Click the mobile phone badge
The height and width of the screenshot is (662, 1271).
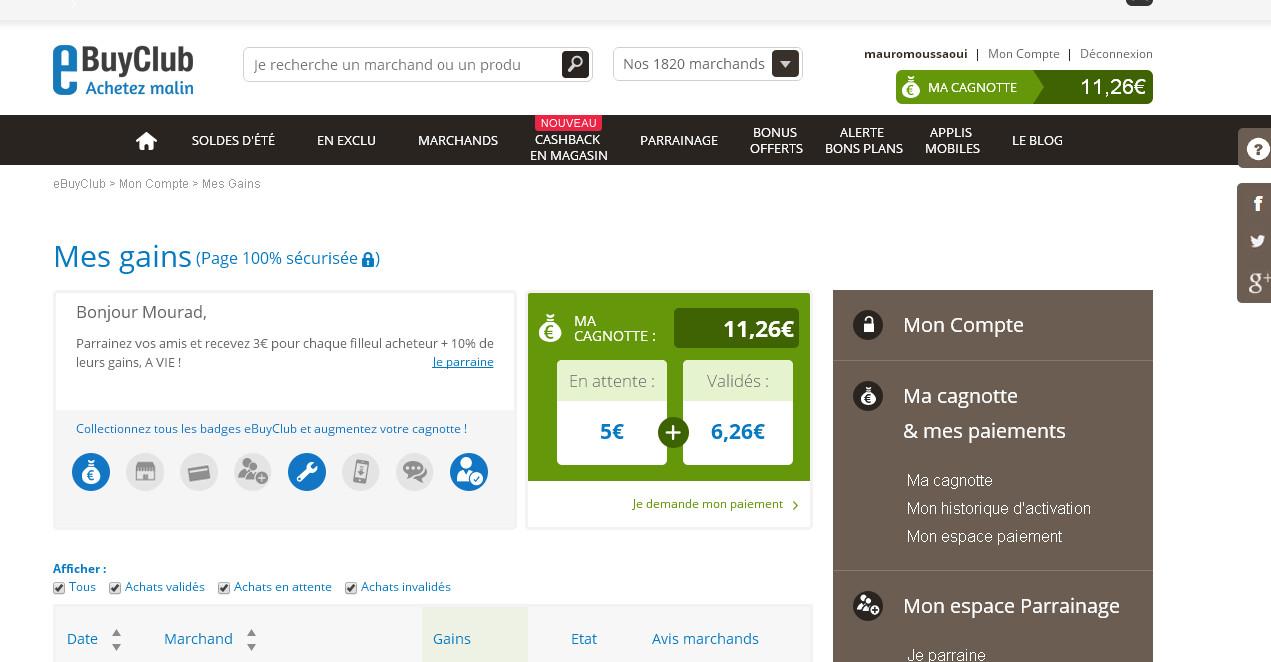361,472
